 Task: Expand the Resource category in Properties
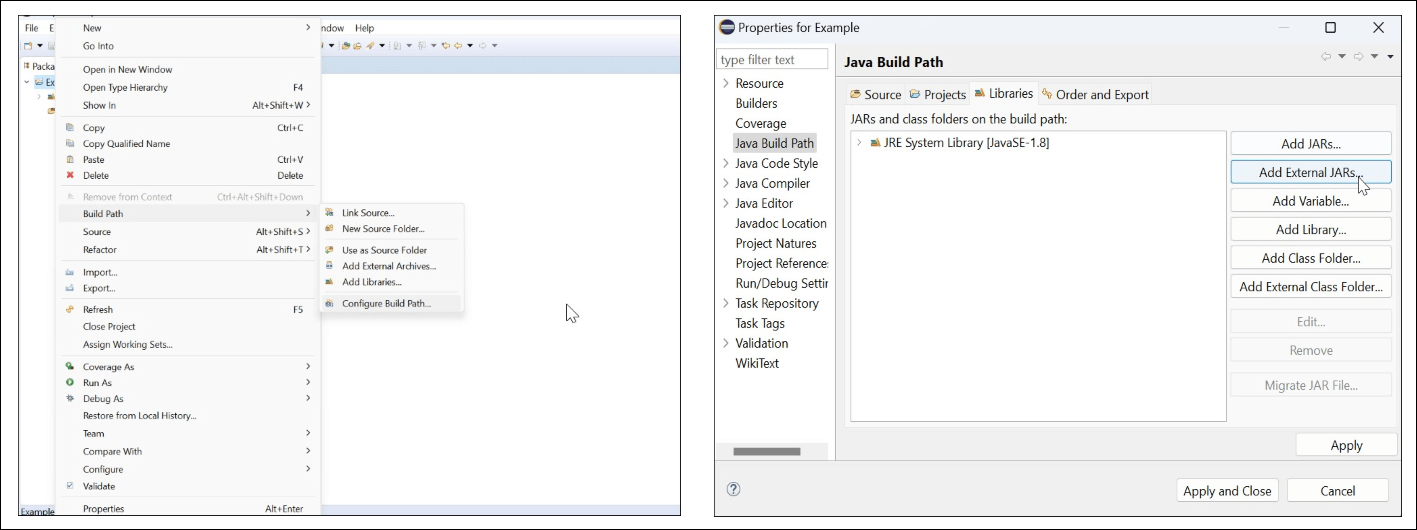[x=726, y=83]
